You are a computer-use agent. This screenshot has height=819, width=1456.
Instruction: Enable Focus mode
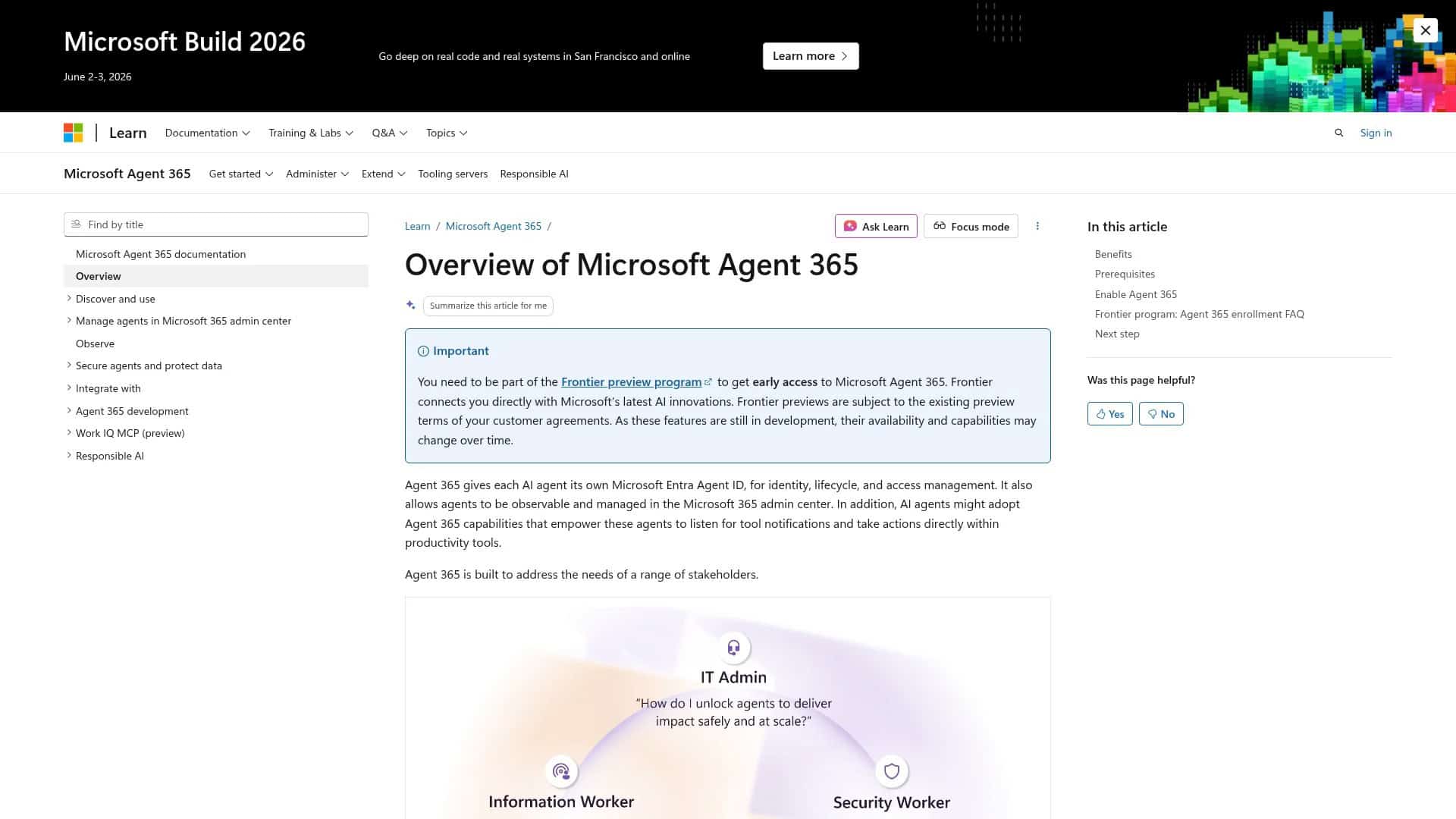coord(971,226)
